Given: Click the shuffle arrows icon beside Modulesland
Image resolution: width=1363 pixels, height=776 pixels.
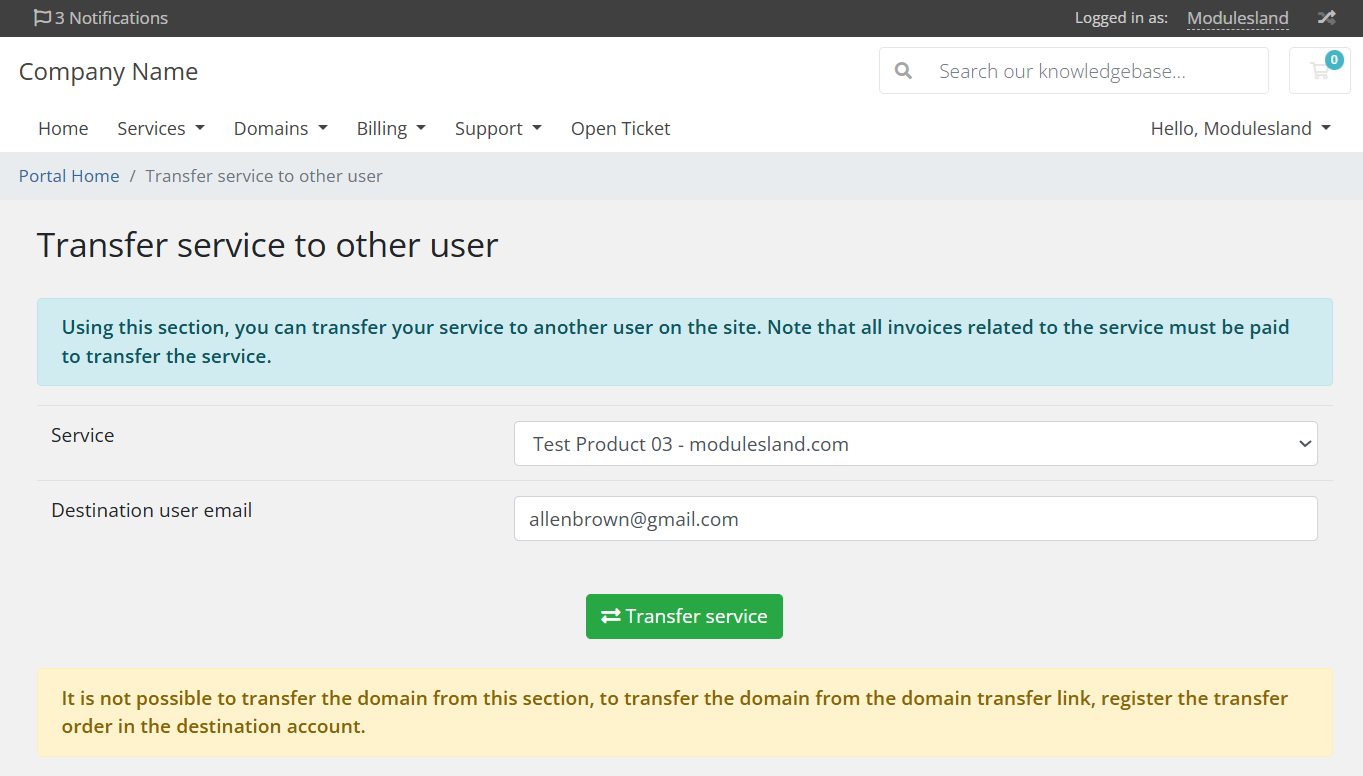Looking at the screenshot, I should tap(1326, 18).
